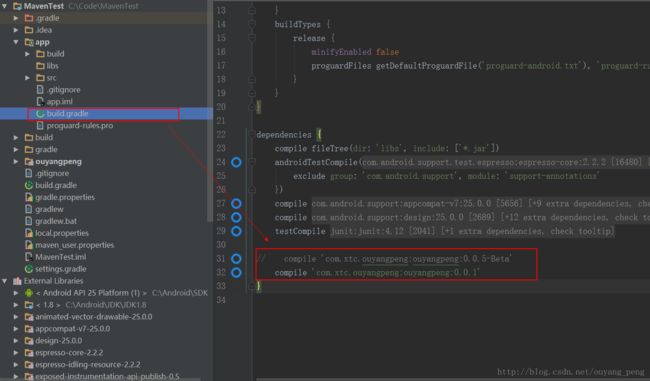Click 'testCompile' keyword on line 29
Screen dimensions: 650x381
coord(300,231)
